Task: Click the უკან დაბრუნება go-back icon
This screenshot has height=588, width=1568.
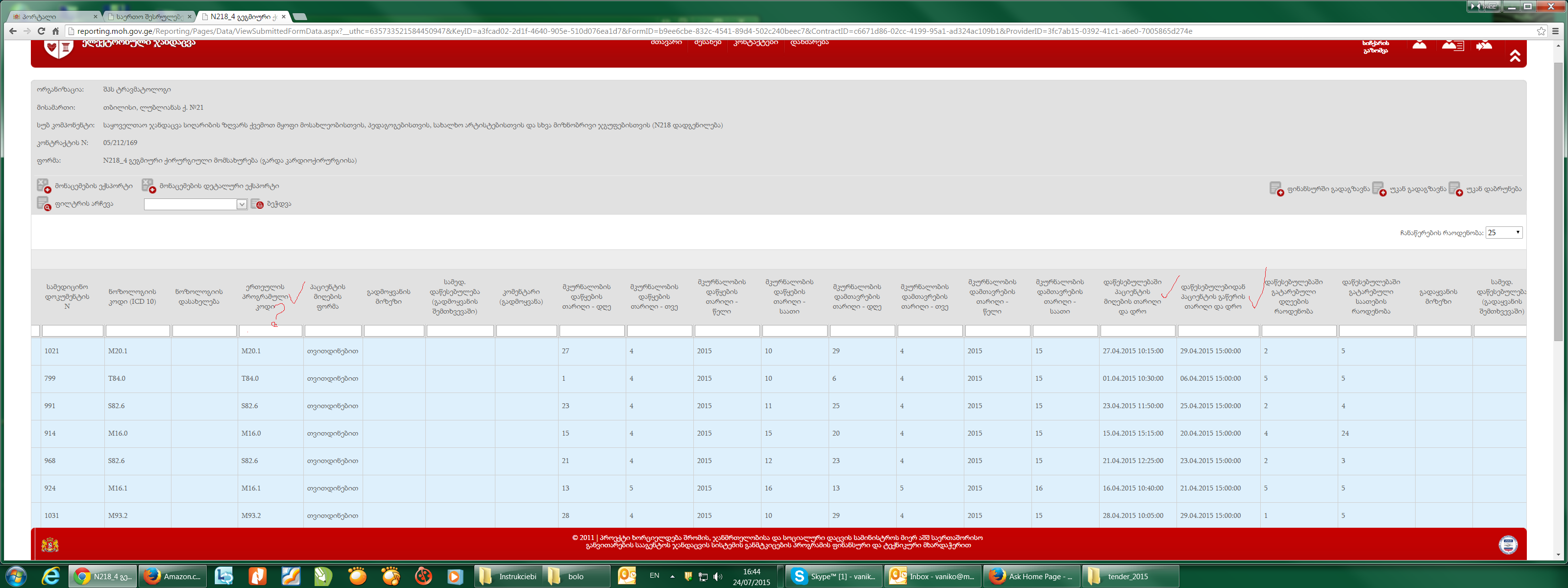Action: [1455, 189]
